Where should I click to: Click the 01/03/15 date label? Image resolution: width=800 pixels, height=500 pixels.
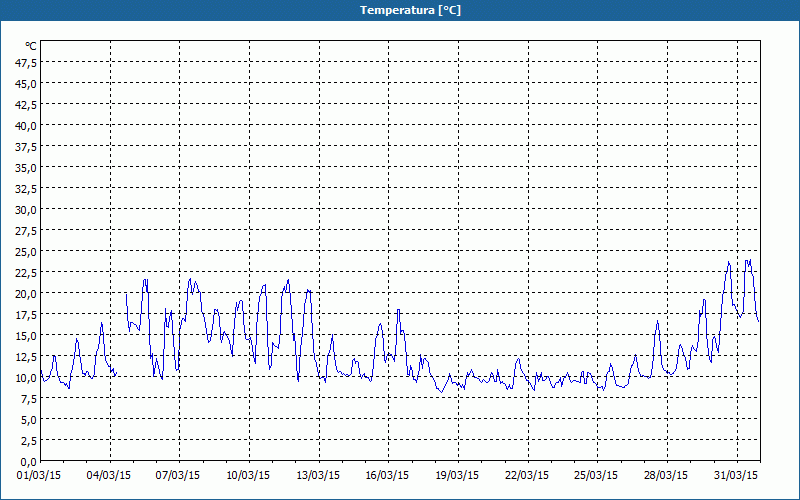[39, 475]
